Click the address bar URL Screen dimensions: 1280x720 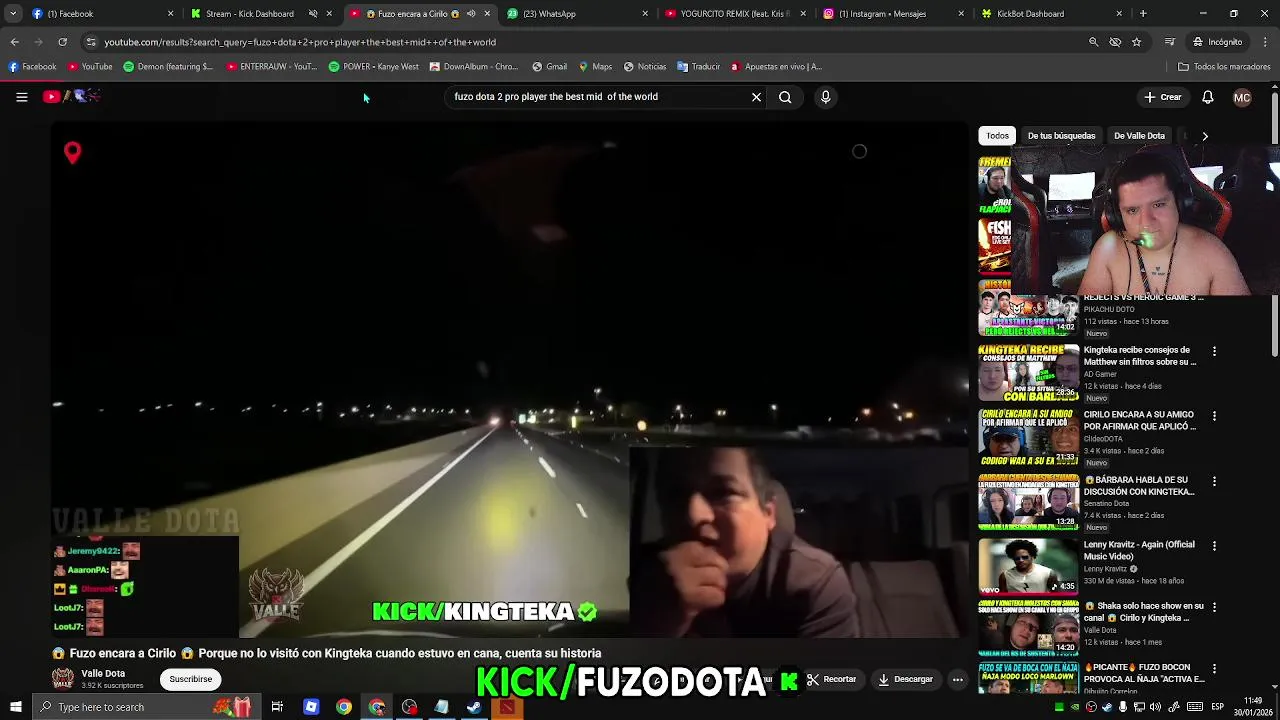(x=300, y=42)
